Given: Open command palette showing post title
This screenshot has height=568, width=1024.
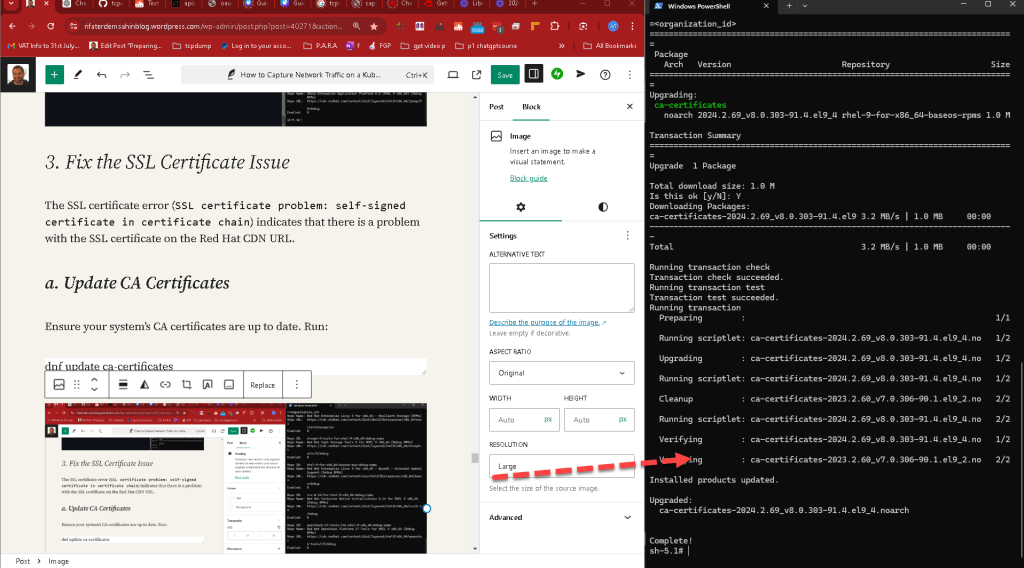Looking at the screenshot, I should pos(308,74).
